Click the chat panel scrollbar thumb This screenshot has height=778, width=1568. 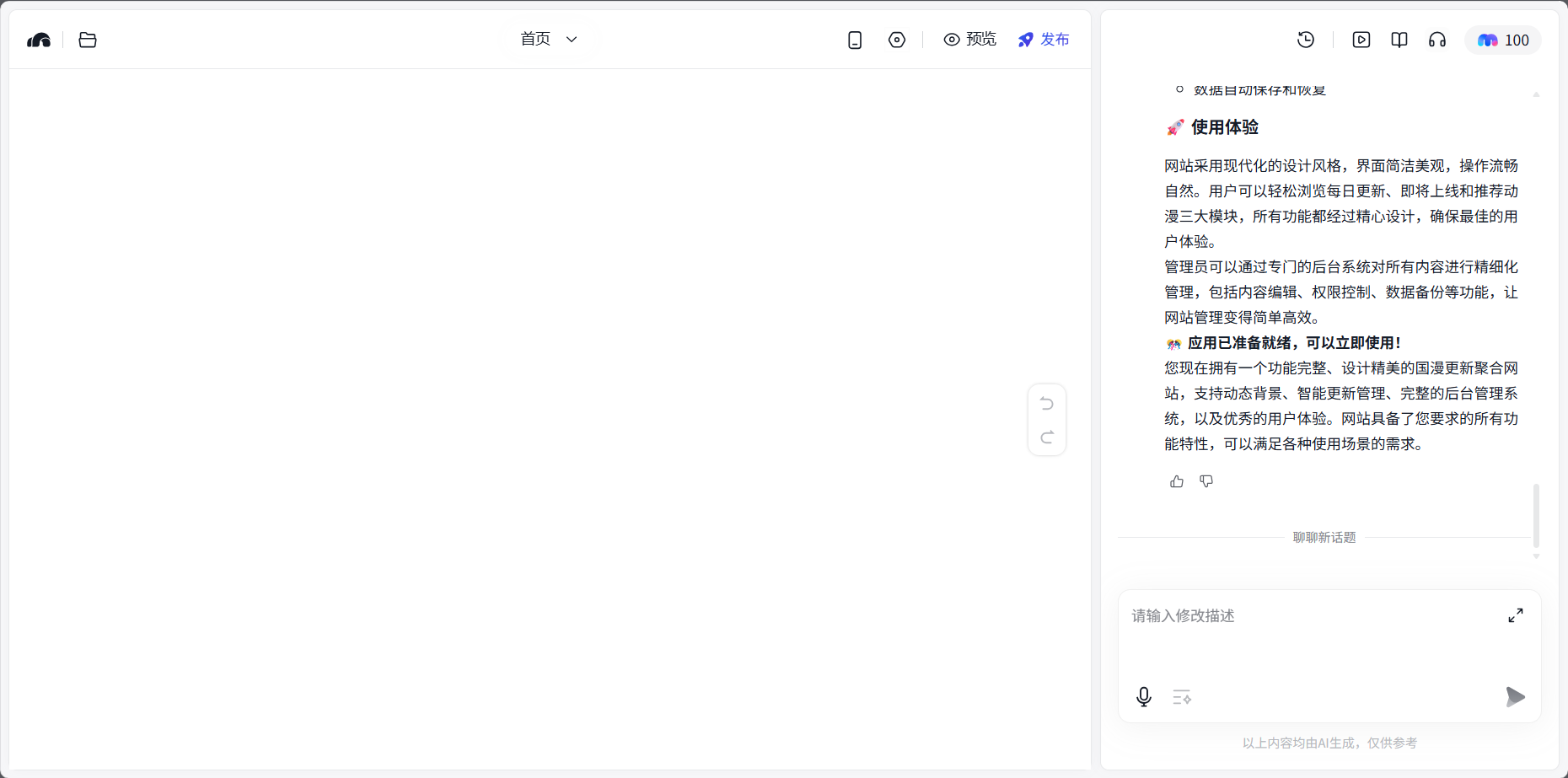coord(1536,515)
